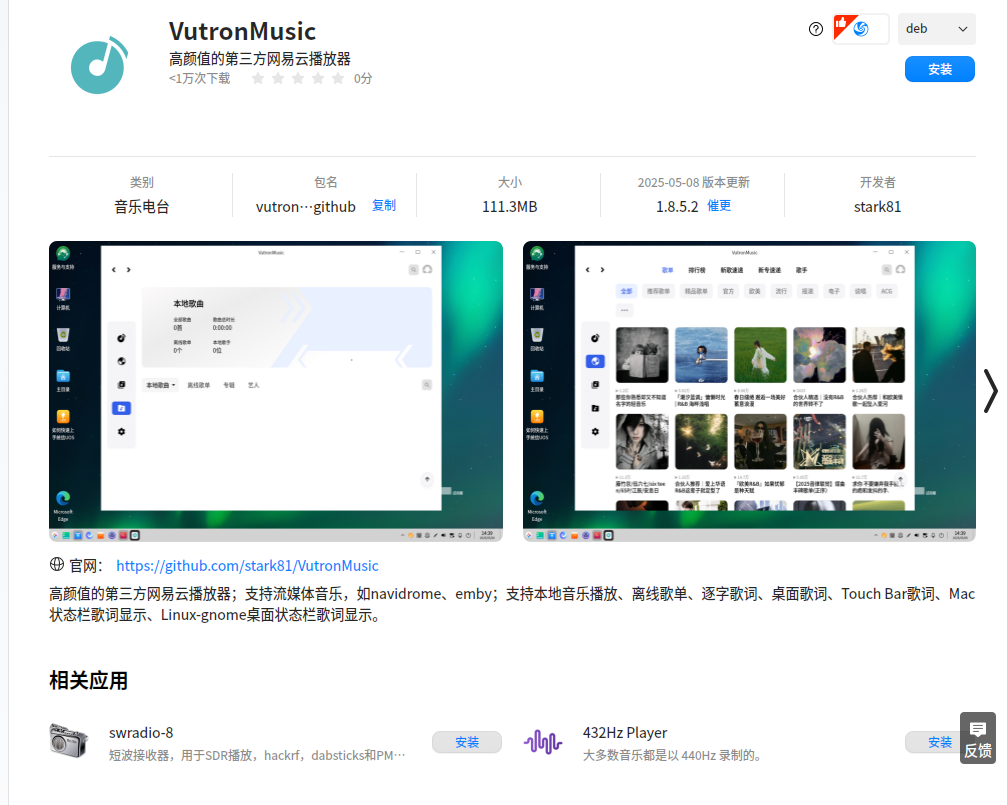Click the 反馈 feedback chat button

pyautogui.click(x=977, y=738)
